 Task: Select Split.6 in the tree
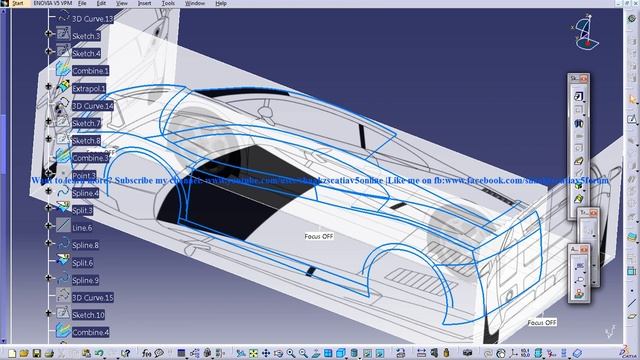pyautogui.click(x=82, y=263)
